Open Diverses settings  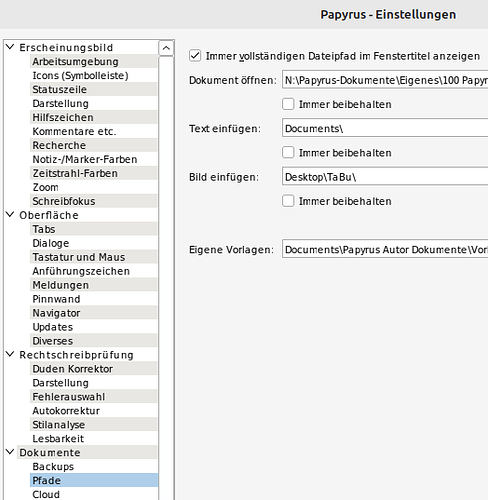pos(94,341)
